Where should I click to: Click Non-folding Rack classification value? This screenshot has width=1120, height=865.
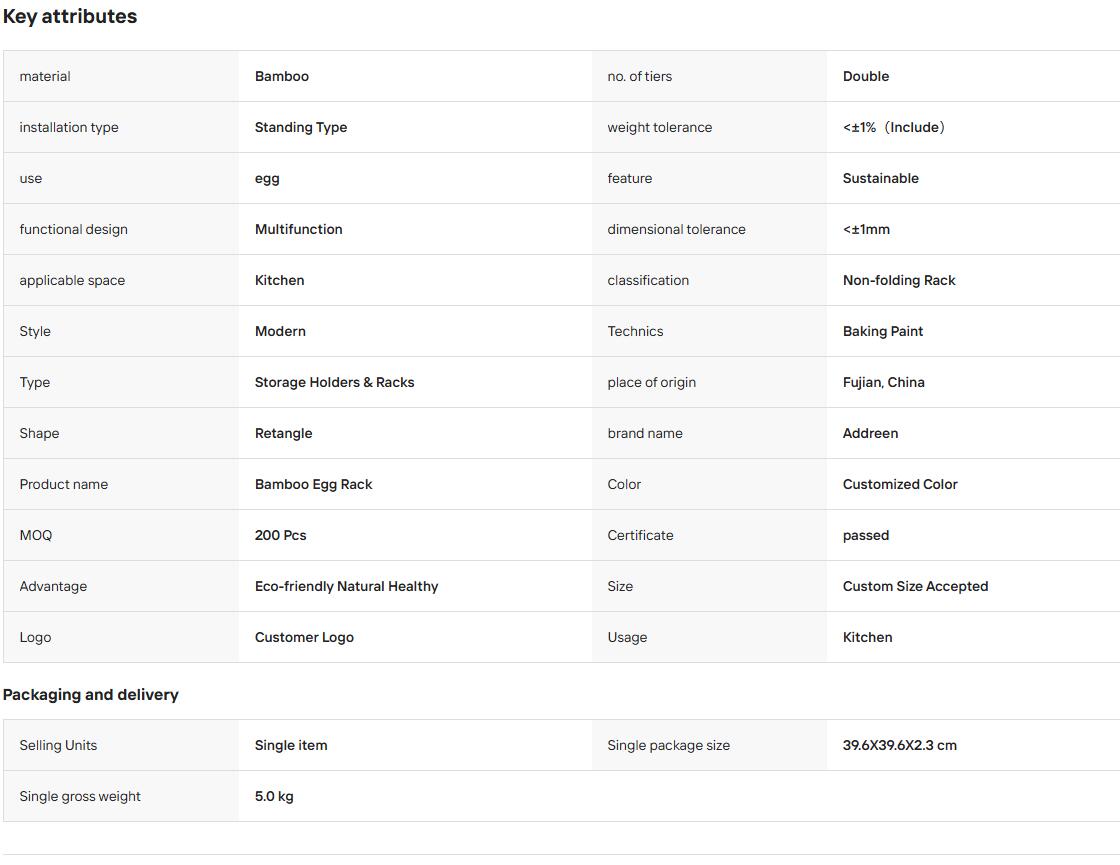(x=899, y=280)
